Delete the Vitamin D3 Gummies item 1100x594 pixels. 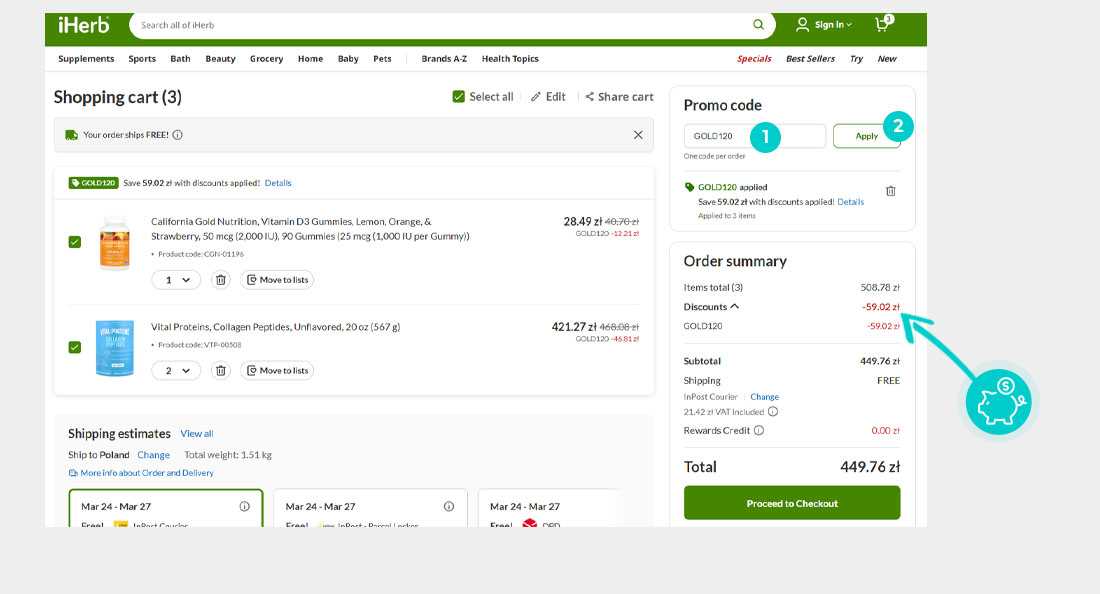pyautogui.click(x=220, y=280)
